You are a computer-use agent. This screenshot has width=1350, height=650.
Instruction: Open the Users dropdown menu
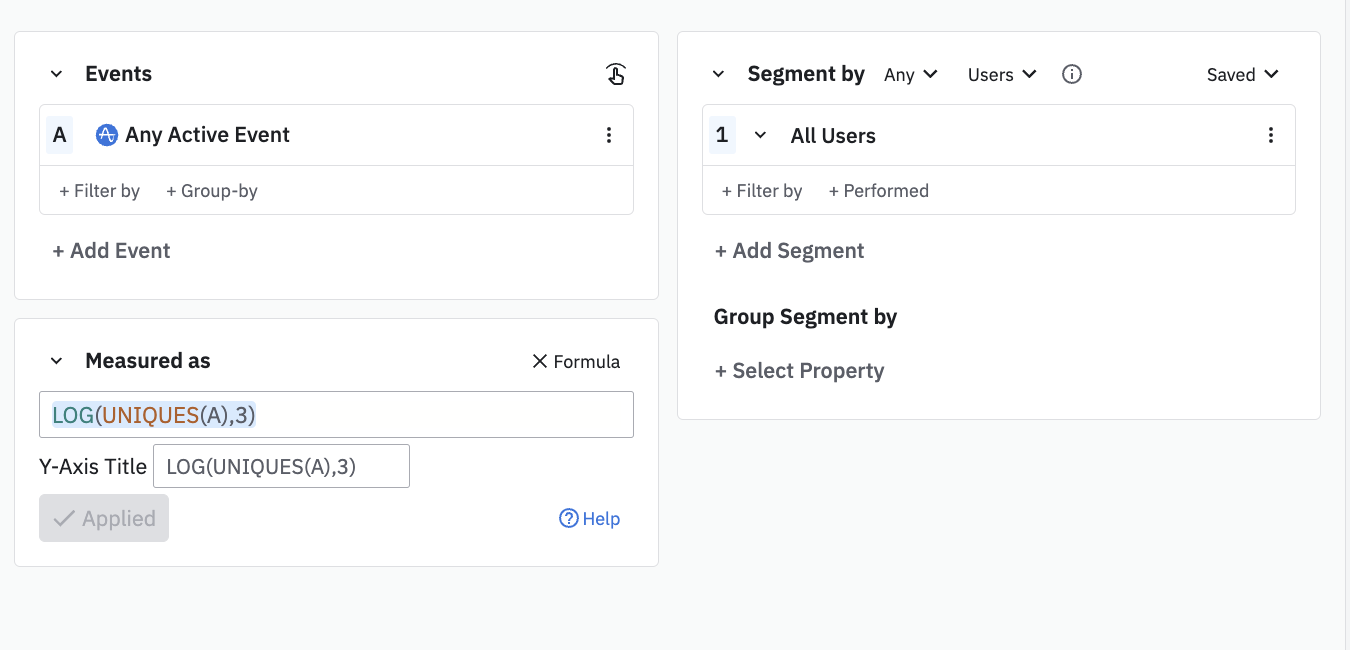pos(1001,75)
